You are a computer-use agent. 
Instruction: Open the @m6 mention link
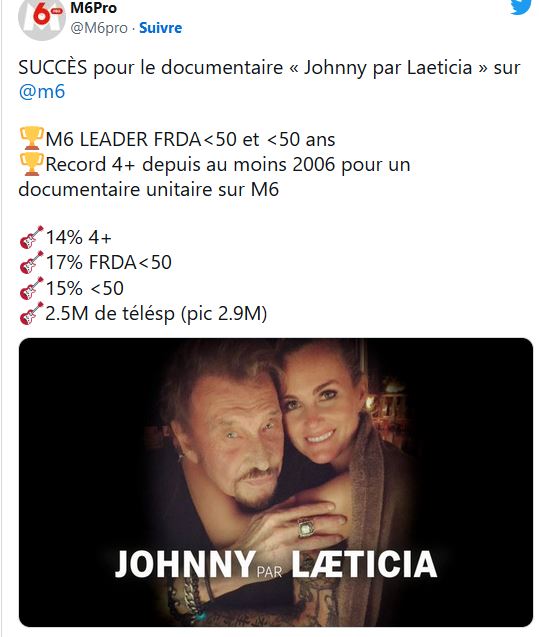click(x=42, y=91)
